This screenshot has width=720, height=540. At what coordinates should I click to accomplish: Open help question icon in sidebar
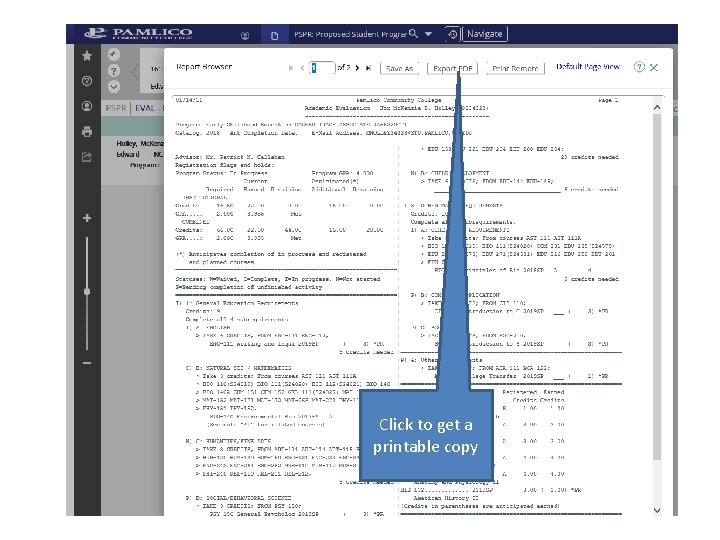pyautogui.click(x=87, y=81)
